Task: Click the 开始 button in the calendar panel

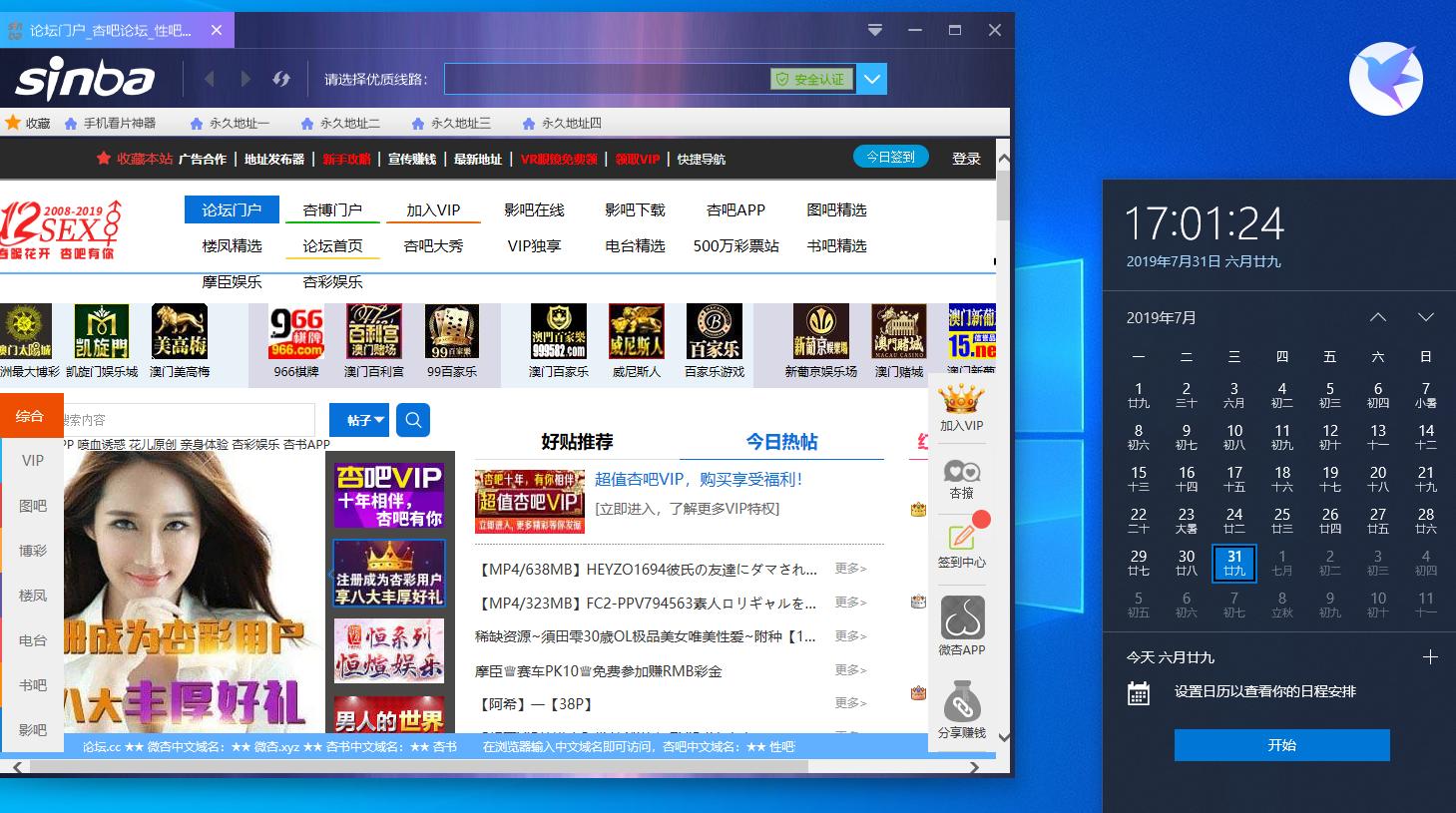Action: [1281, 745]
